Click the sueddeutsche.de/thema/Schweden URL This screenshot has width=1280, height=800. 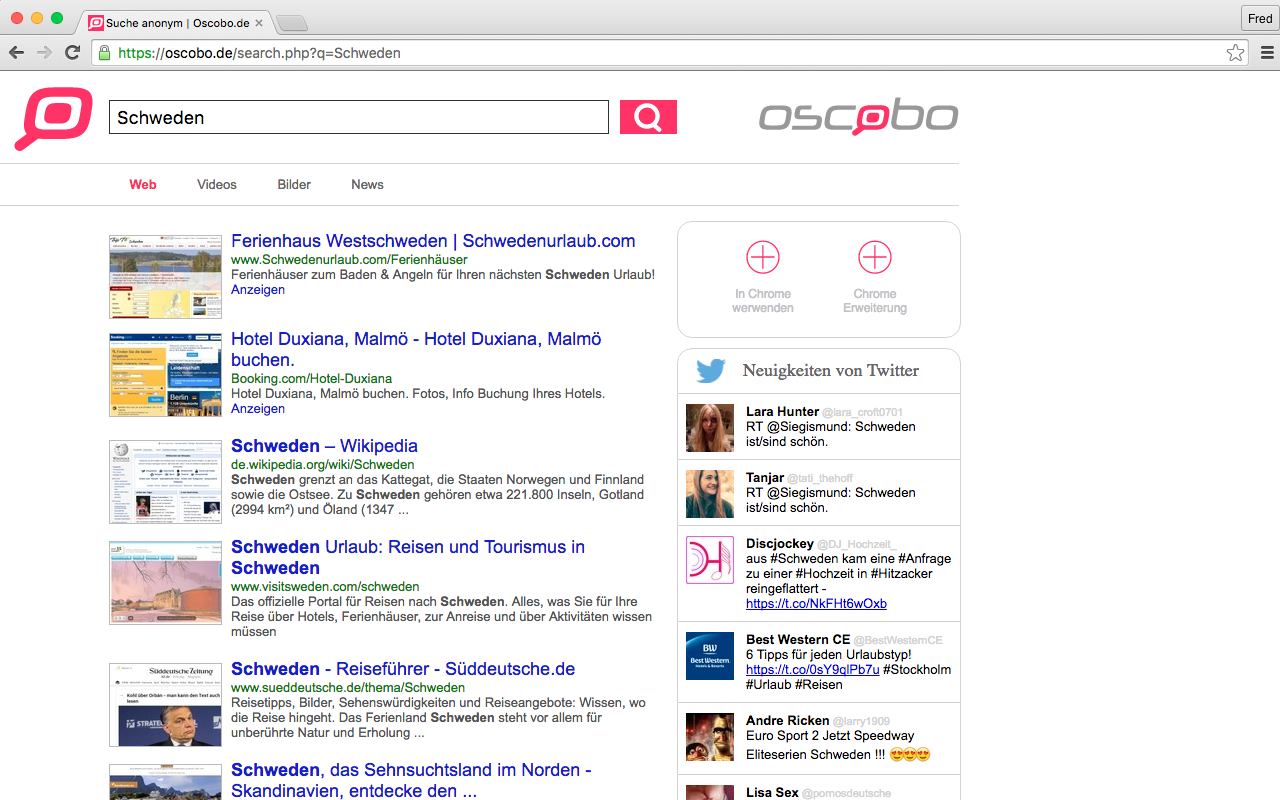coord(348,688)
